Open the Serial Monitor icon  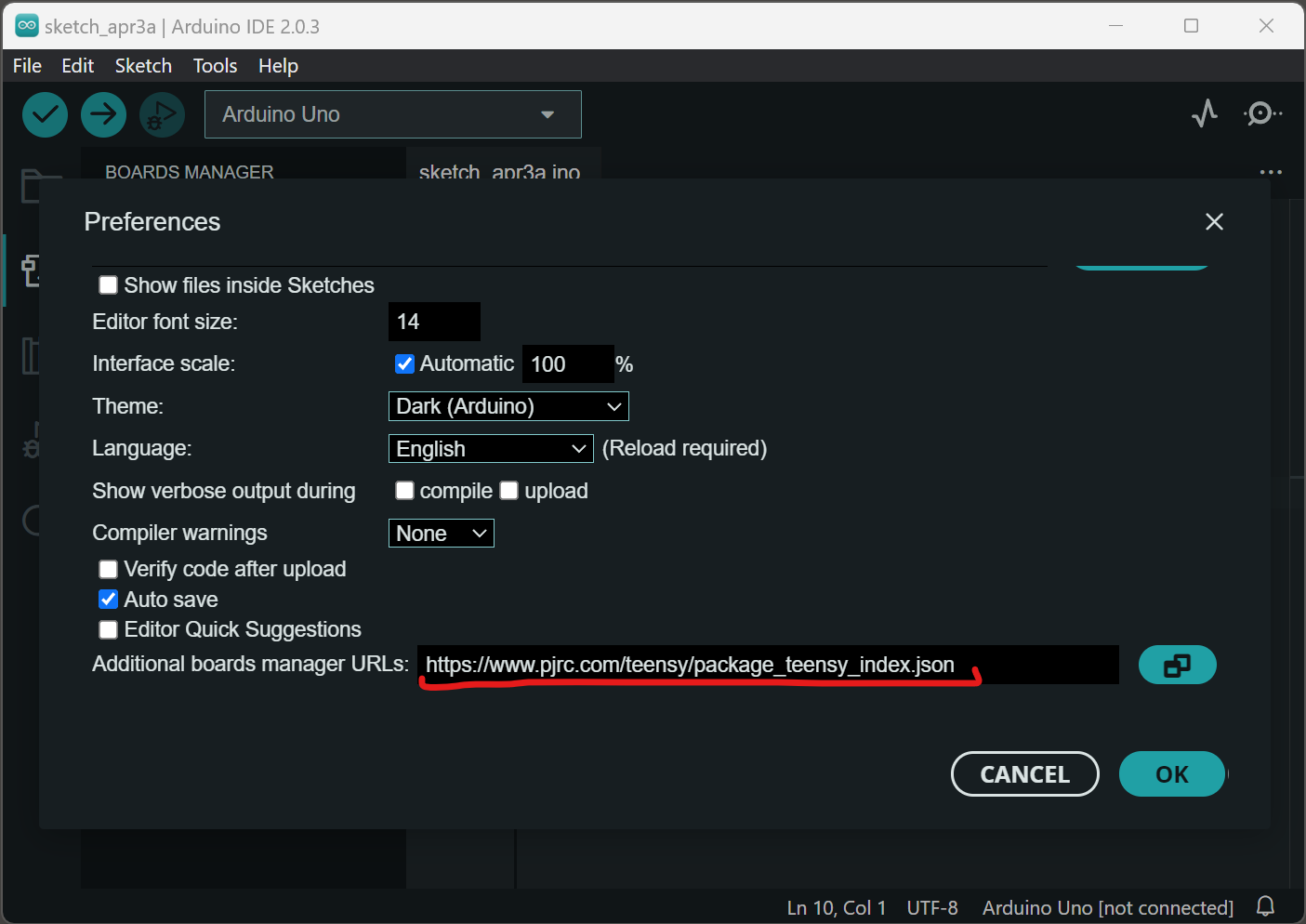tap(1262, 114)
